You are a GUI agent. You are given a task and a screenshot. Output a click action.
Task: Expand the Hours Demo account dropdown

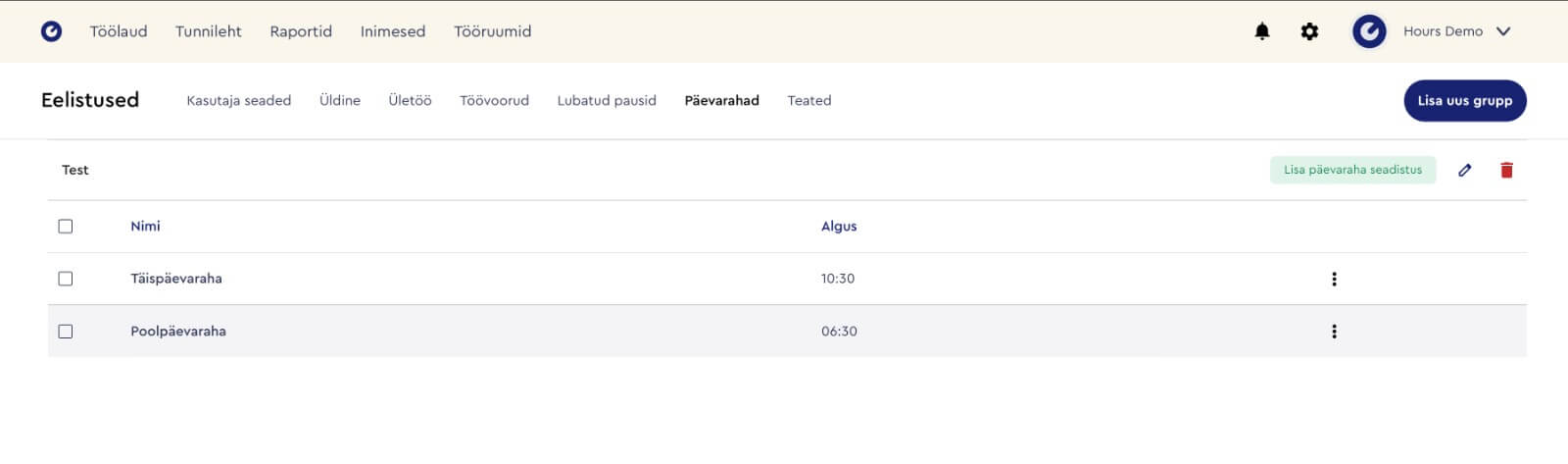[x=1502, y=31]
